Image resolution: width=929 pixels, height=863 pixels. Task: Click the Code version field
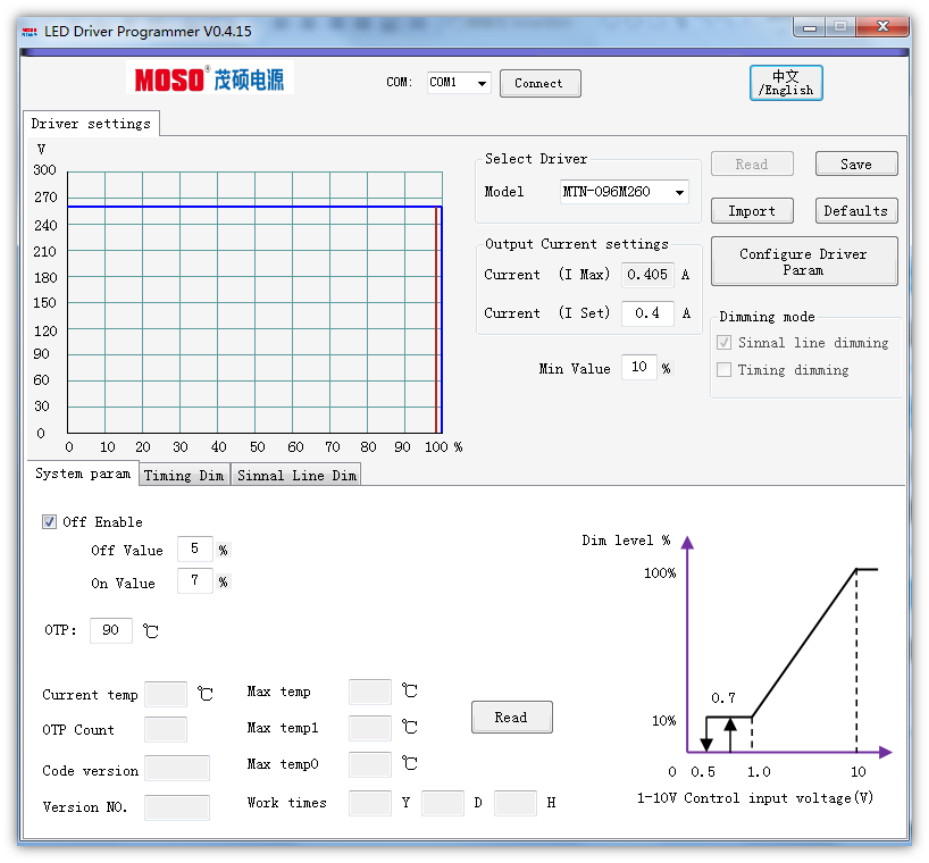(177, 768)
